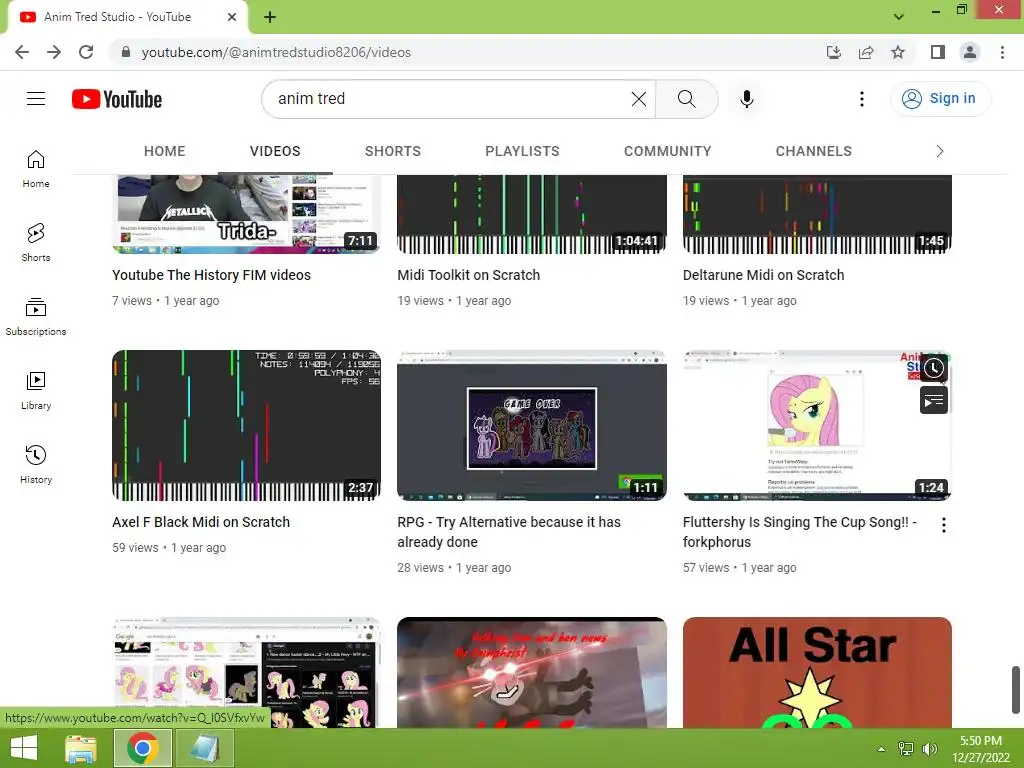Viewport: 1024px width, 768px height.
Task: Open All Star video thumbnail
Action: point(817,672)
